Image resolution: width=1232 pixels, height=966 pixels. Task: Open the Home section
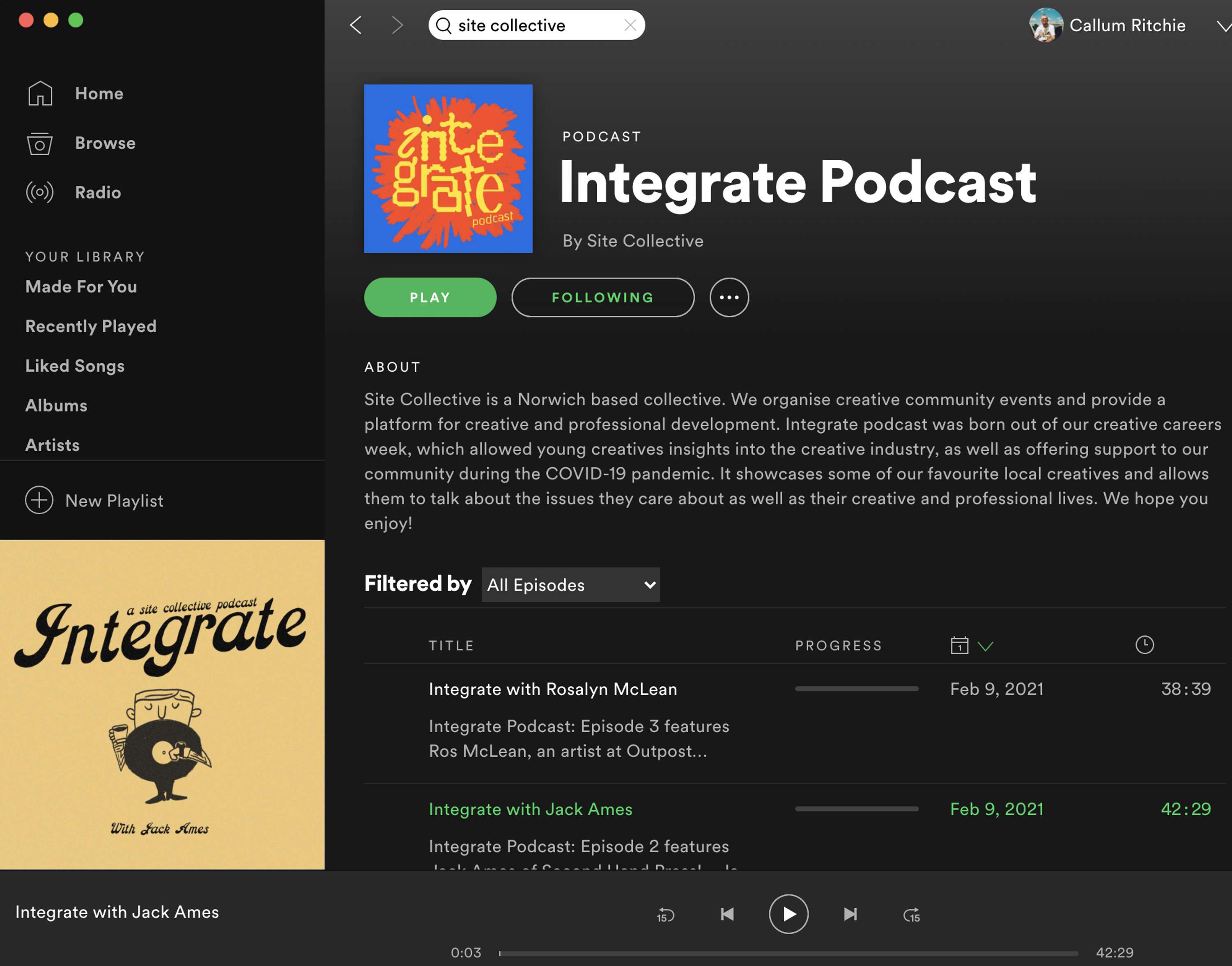(x=99, y=93)
